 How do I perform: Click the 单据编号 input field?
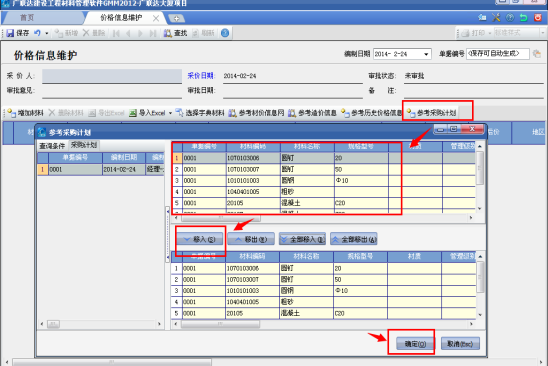[x=498, y=54]
